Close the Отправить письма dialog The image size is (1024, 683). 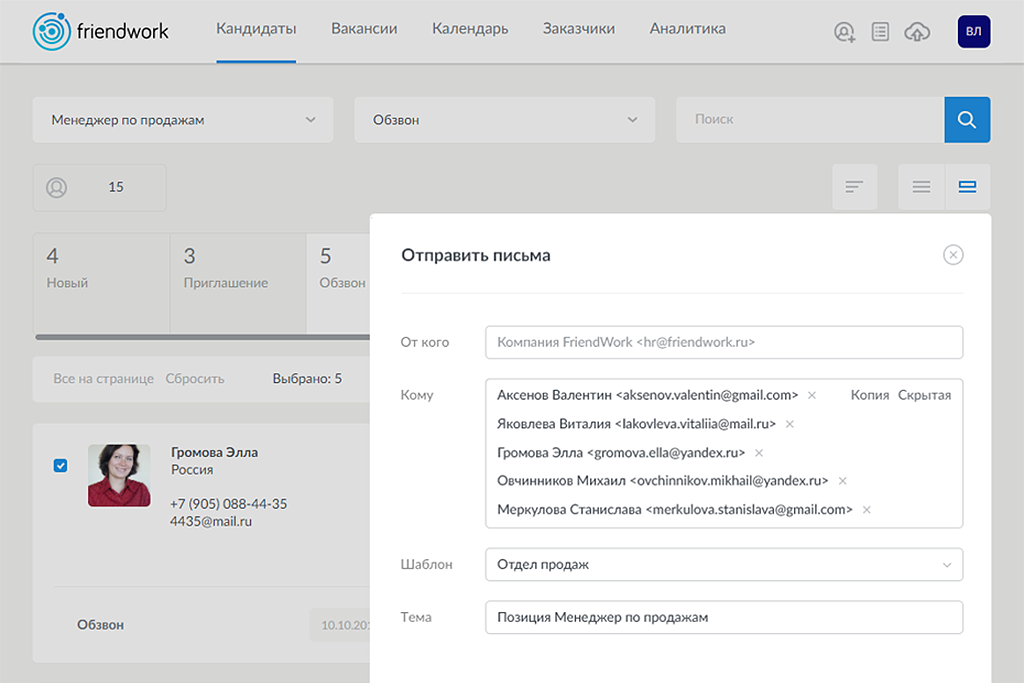[x=953, y=255]
